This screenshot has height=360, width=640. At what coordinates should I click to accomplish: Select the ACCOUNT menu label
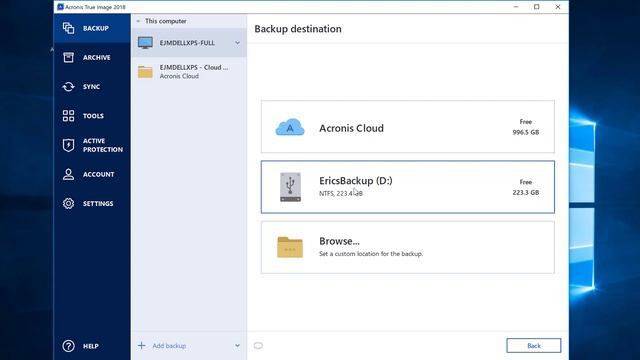pyautogui.click(x=99, y=174)
